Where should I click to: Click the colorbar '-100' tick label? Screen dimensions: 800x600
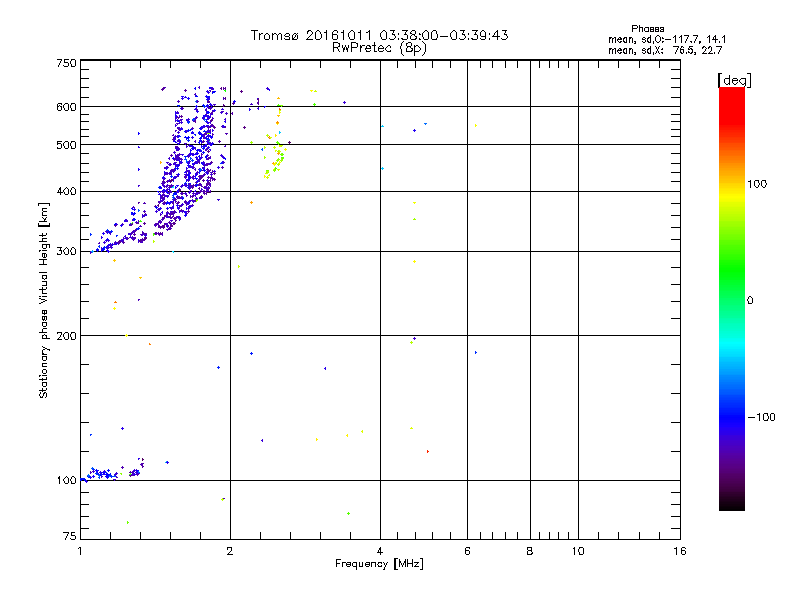[761, 417]
